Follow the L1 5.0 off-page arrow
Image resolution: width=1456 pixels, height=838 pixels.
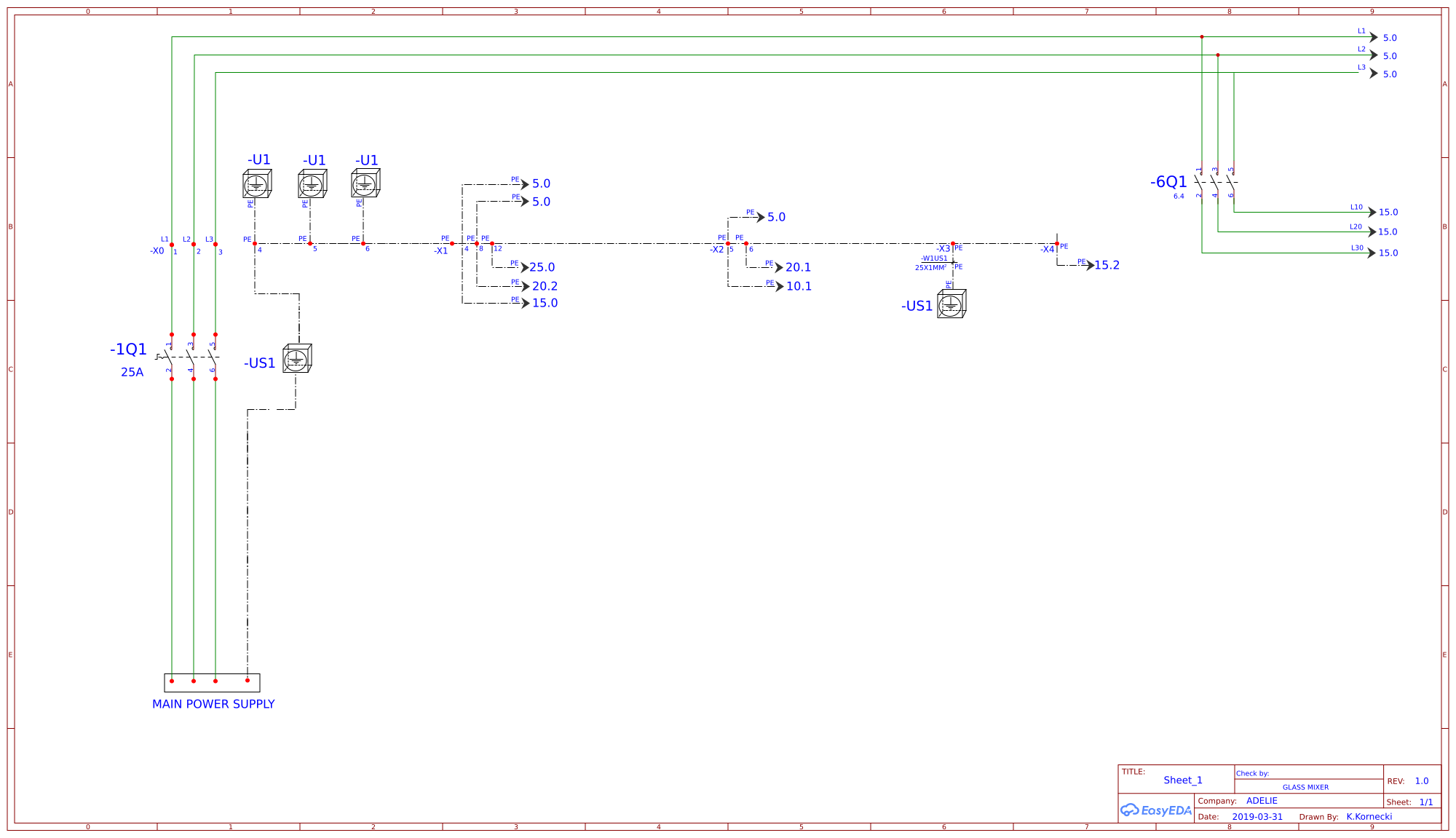[x=1372, y=36]
